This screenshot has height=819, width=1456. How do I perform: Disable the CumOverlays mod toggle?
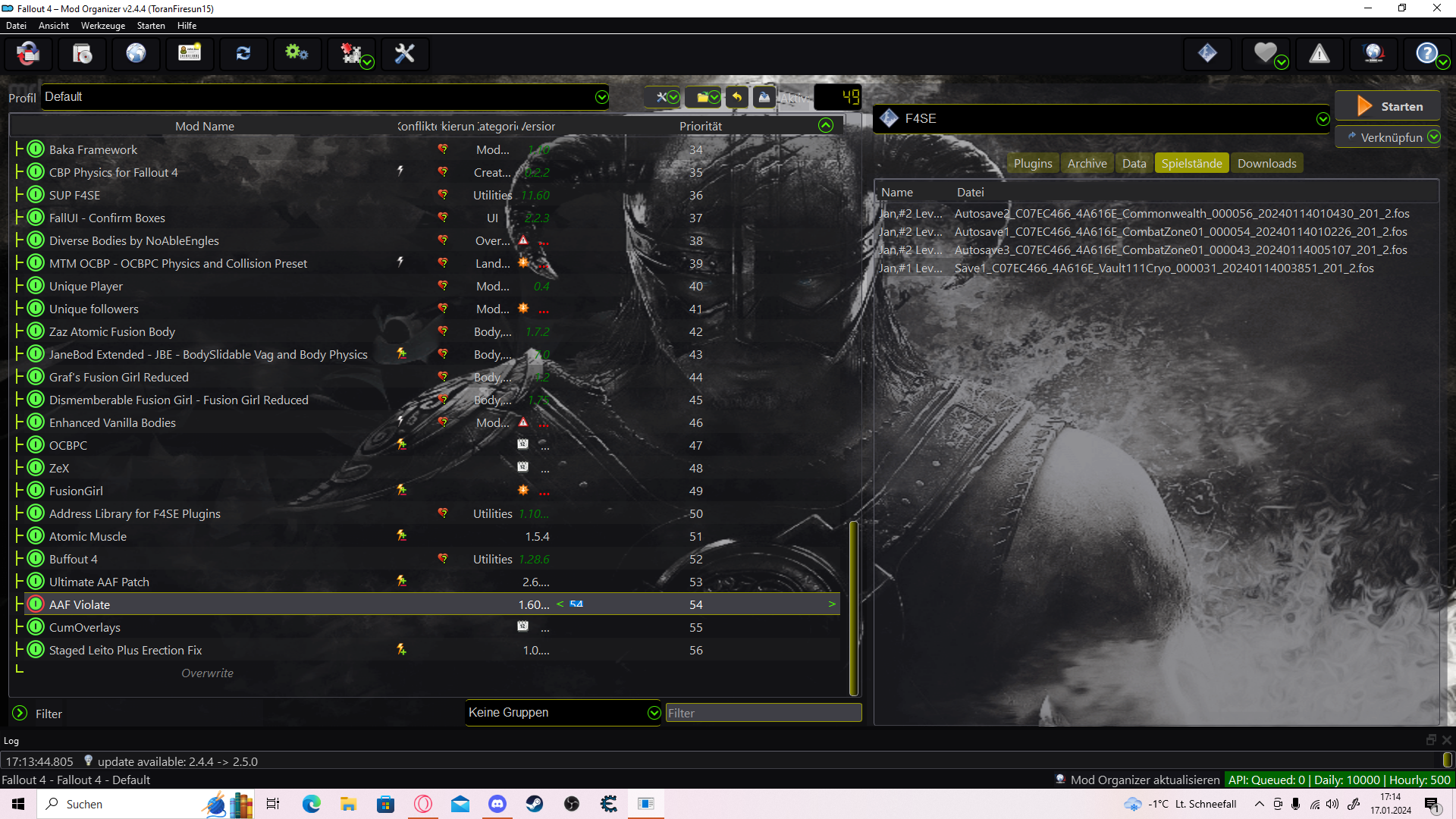point(36,627)
